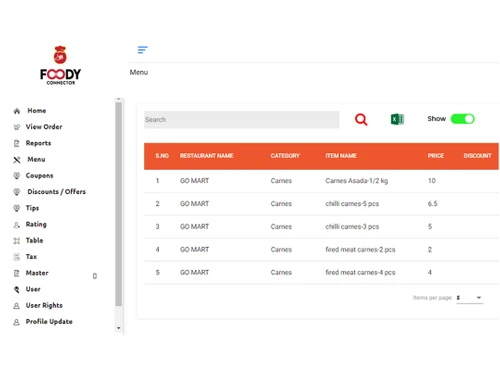Select item 'fired meat carnes-2 pcs'
This screenshot has height=375, width=500.
tap(360, 250)
